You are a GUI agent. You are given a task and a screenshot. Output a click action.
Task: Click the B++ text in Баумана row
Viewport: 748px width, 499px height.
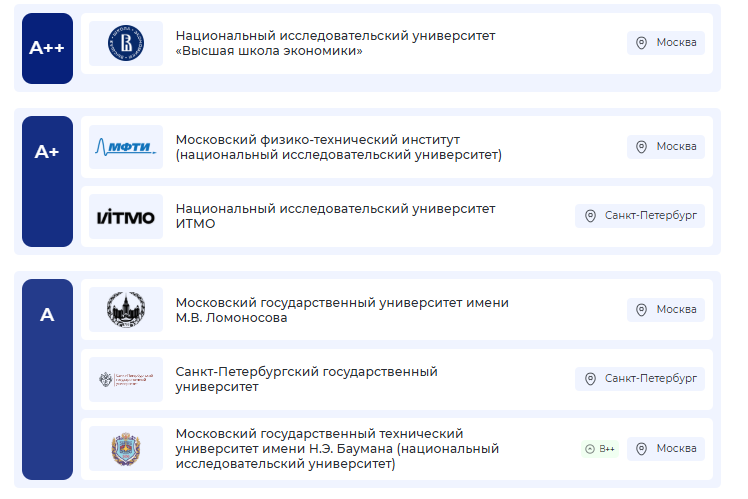[607, 449]
